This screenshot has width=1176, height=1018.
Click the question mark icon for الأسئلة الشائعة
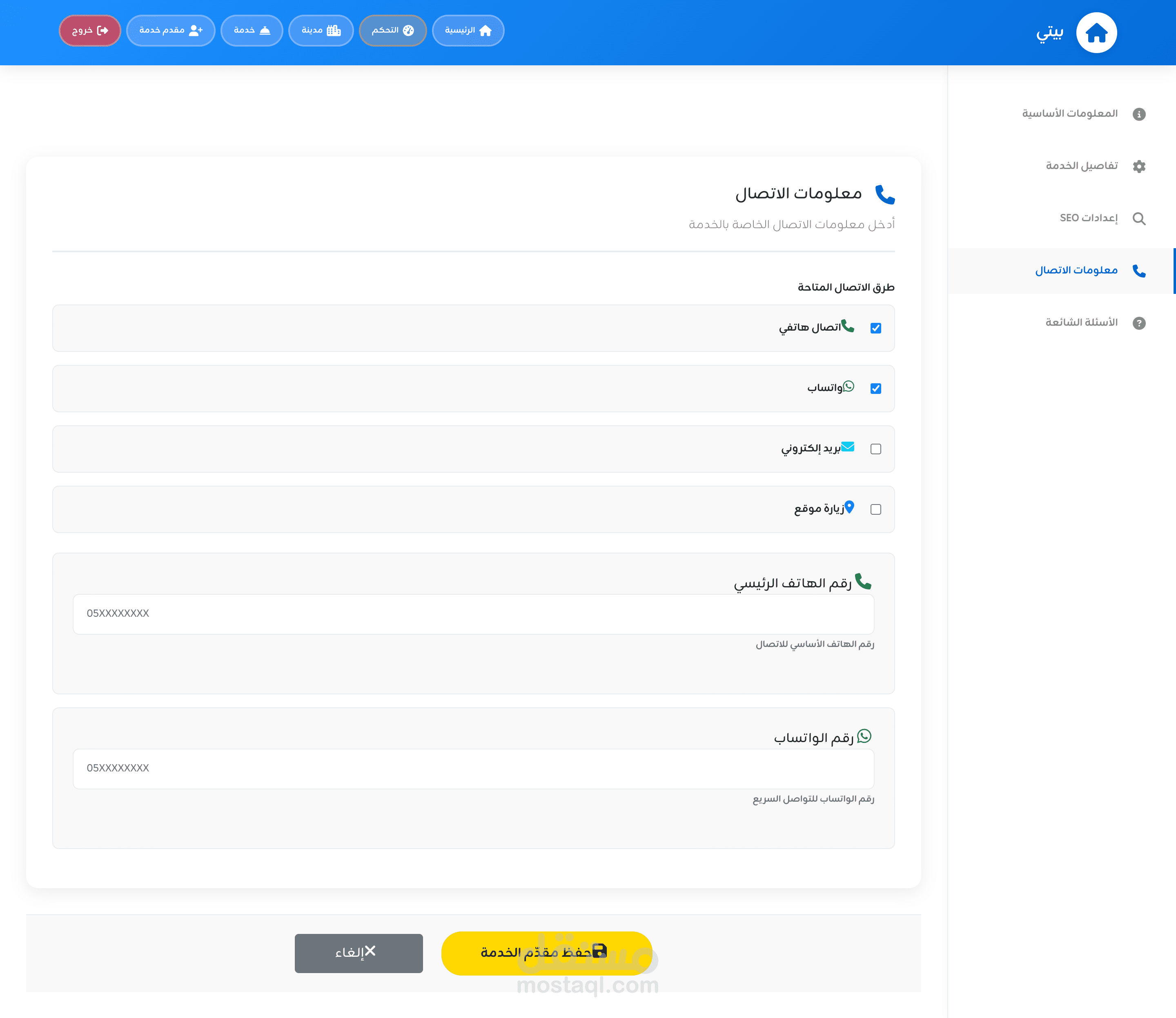1138,323
